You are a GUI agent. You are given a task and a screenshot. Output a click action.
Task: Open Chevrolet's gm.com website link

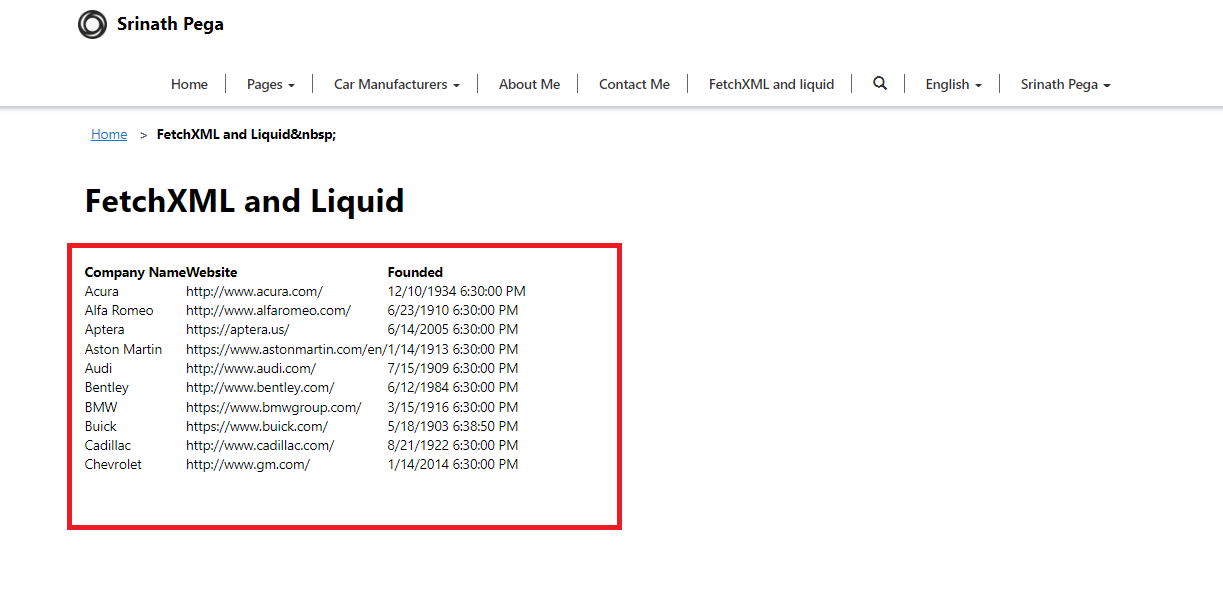pos(248,464)
